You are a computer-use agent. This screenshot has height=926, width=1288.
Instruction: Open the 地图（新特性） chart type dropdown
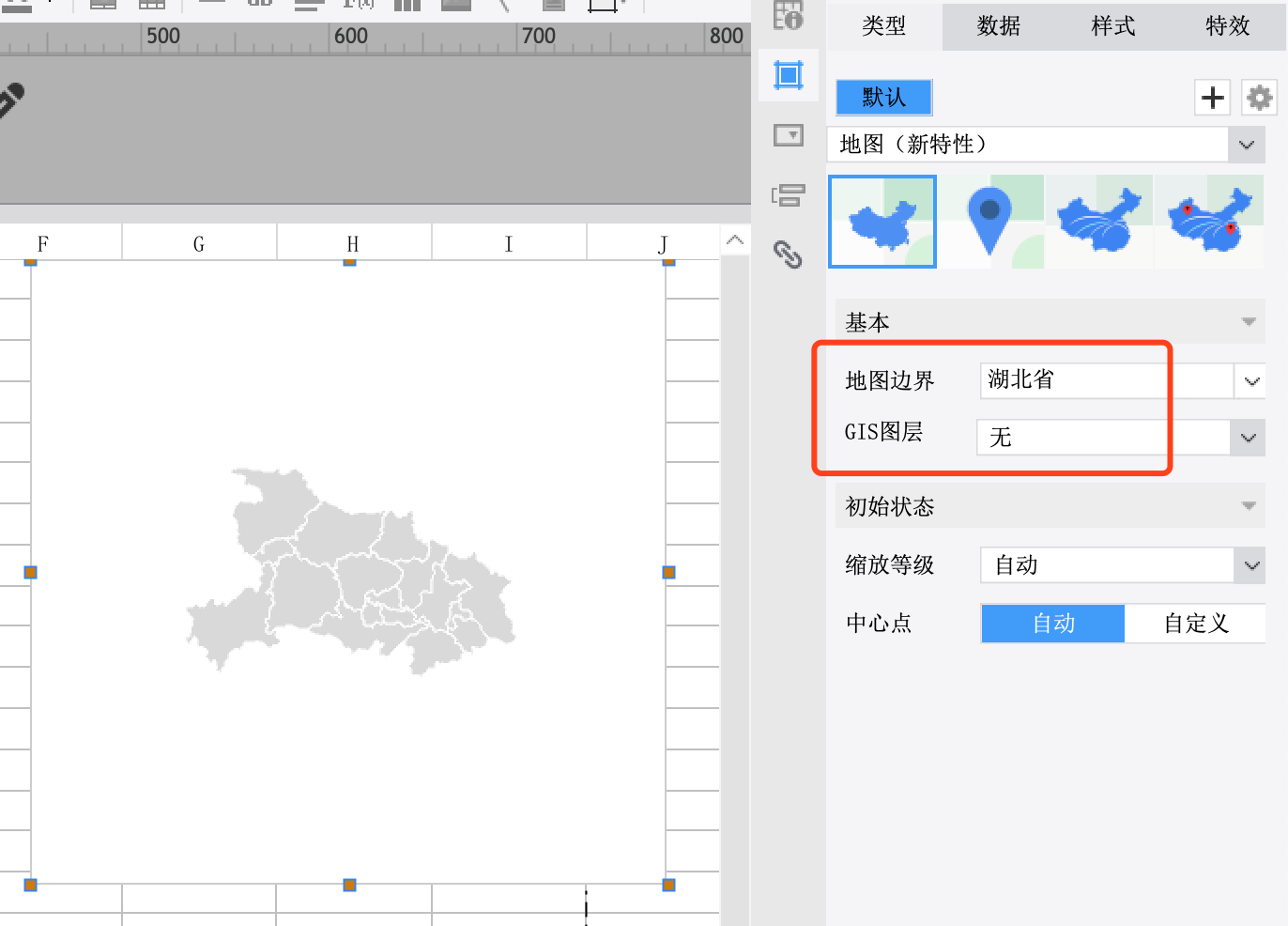[x=1046, y=144]
